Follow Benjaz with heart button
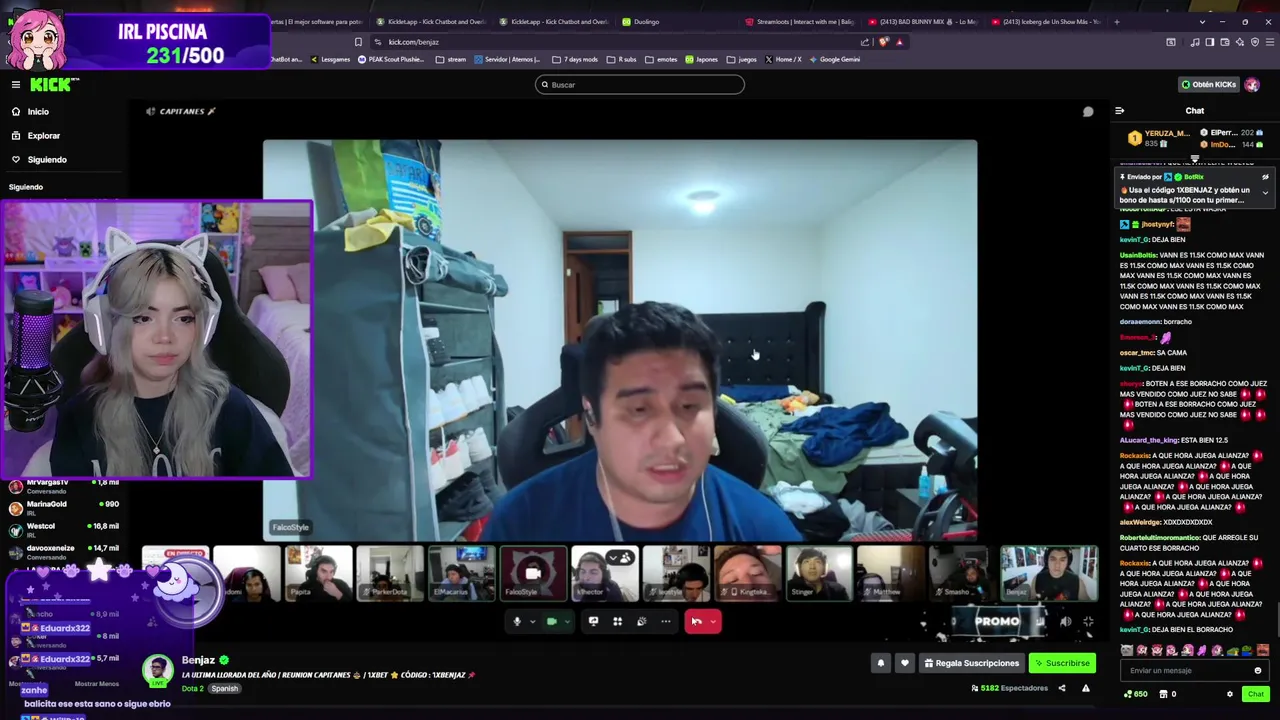 (x=904, y=663)
